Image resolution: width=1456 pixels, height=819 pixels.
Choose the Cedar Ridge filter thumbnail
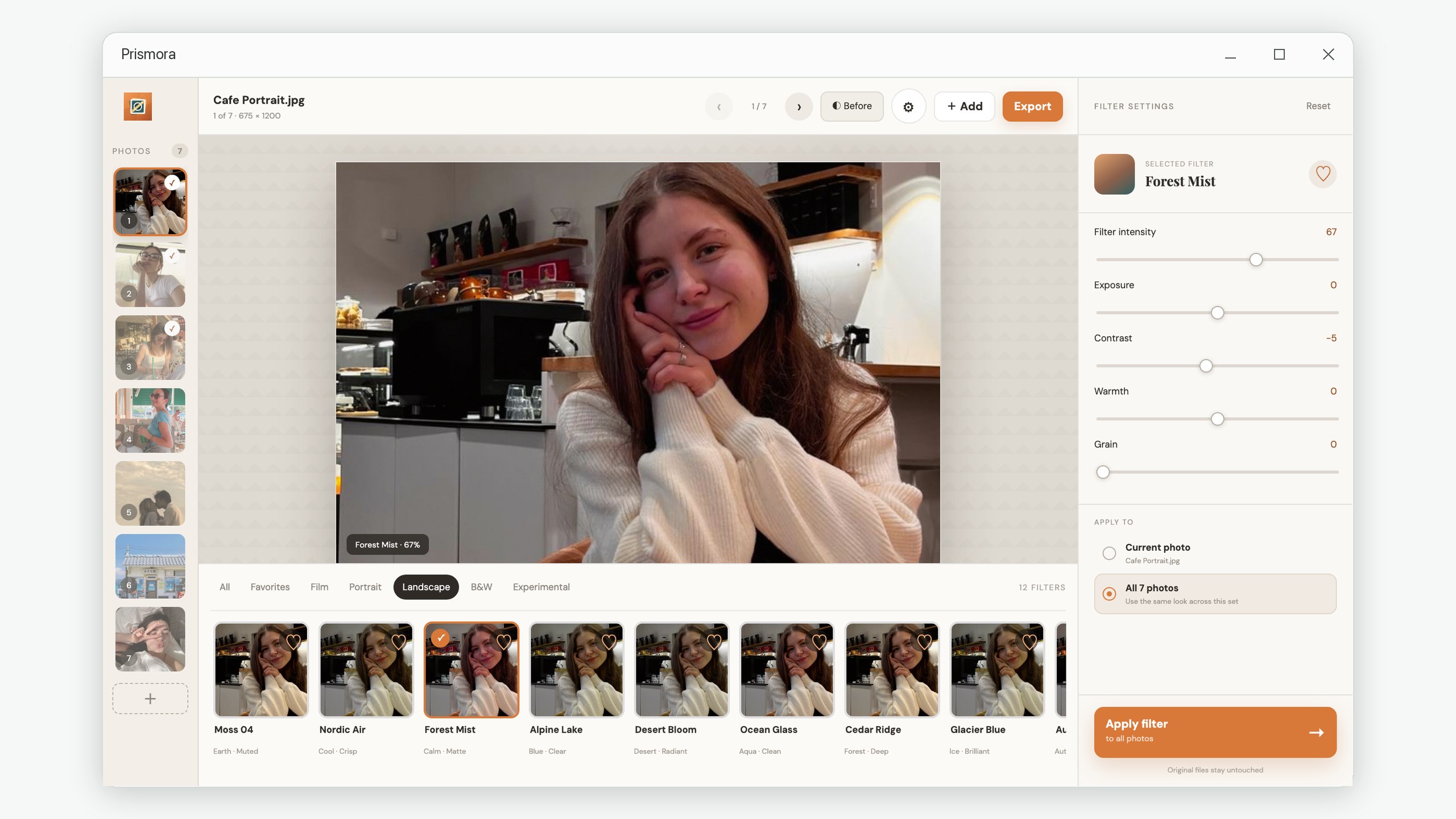click(x=892, y=669)
